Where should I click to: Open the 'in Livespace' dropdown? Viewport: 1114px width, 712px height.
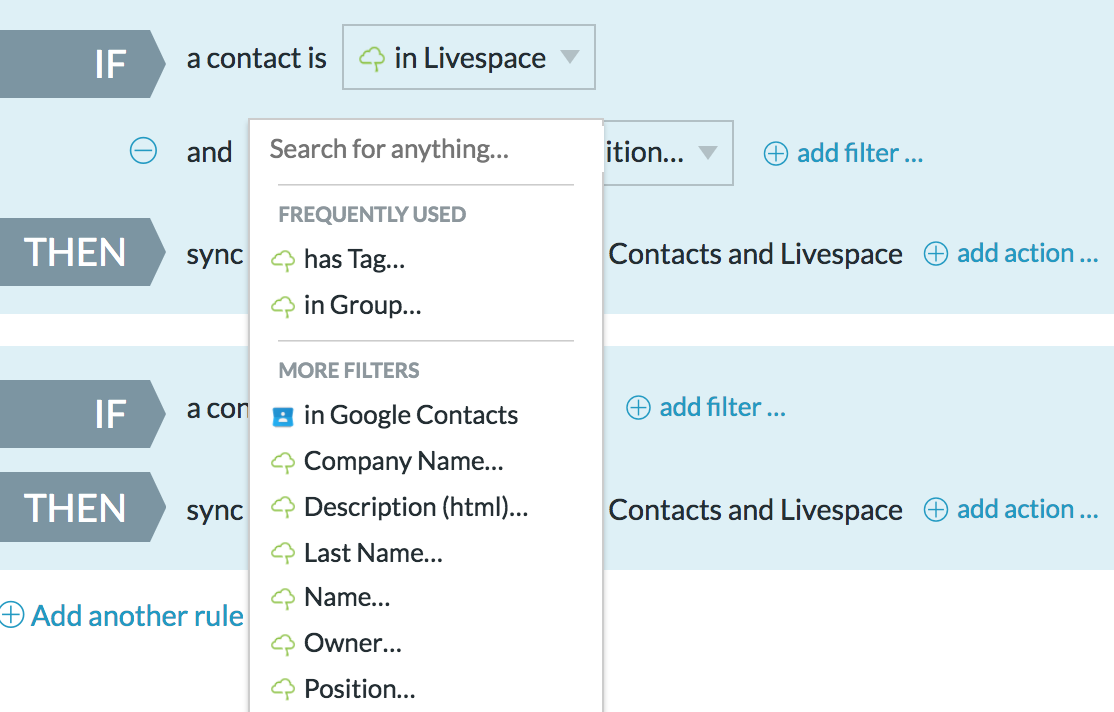point(468,58)
